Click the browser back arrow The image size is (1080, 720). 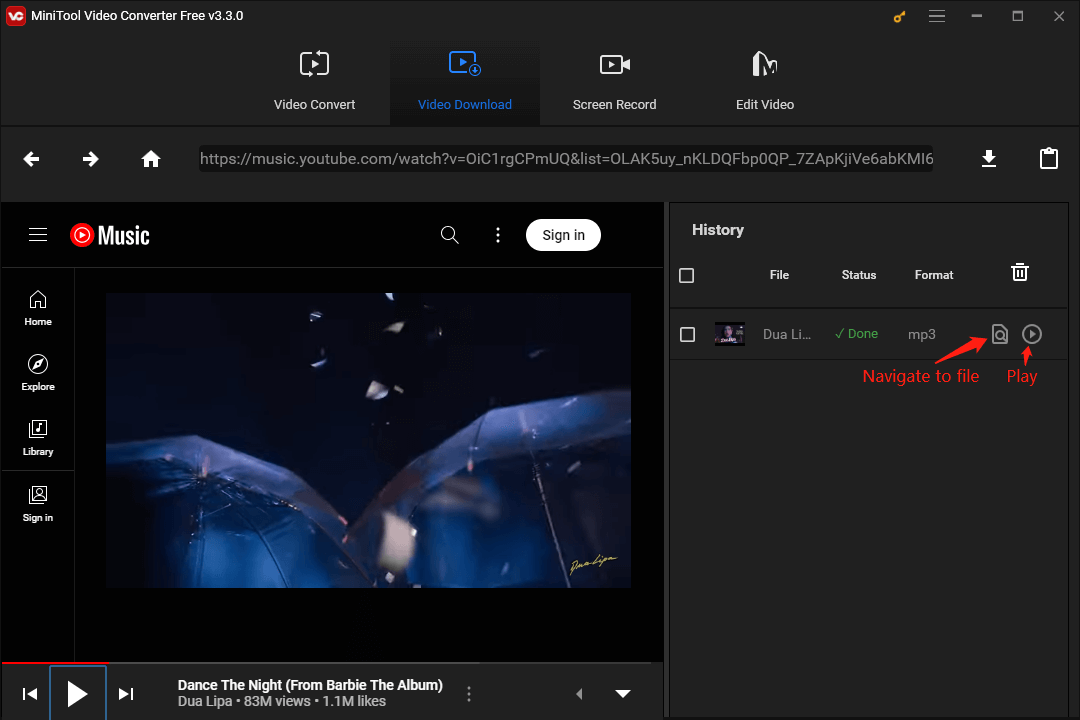(x=31, y=159)
